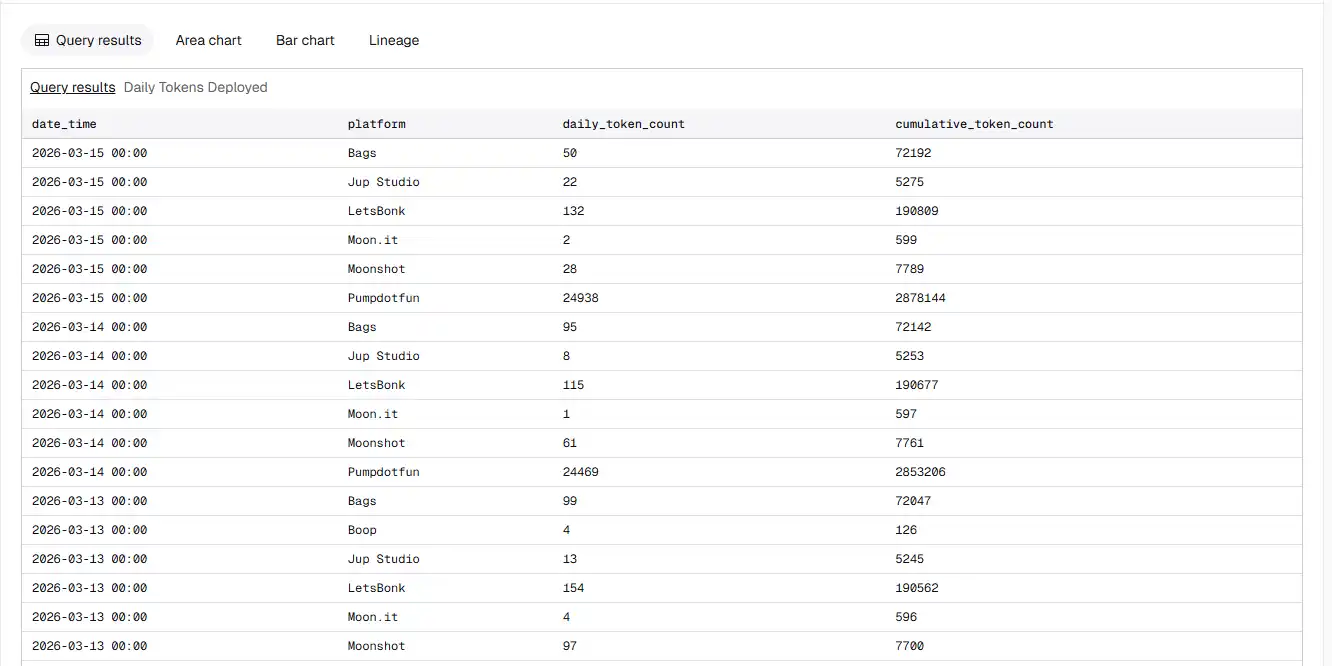
Task: Switch to the Area chart tab
Action: [208, 41]
